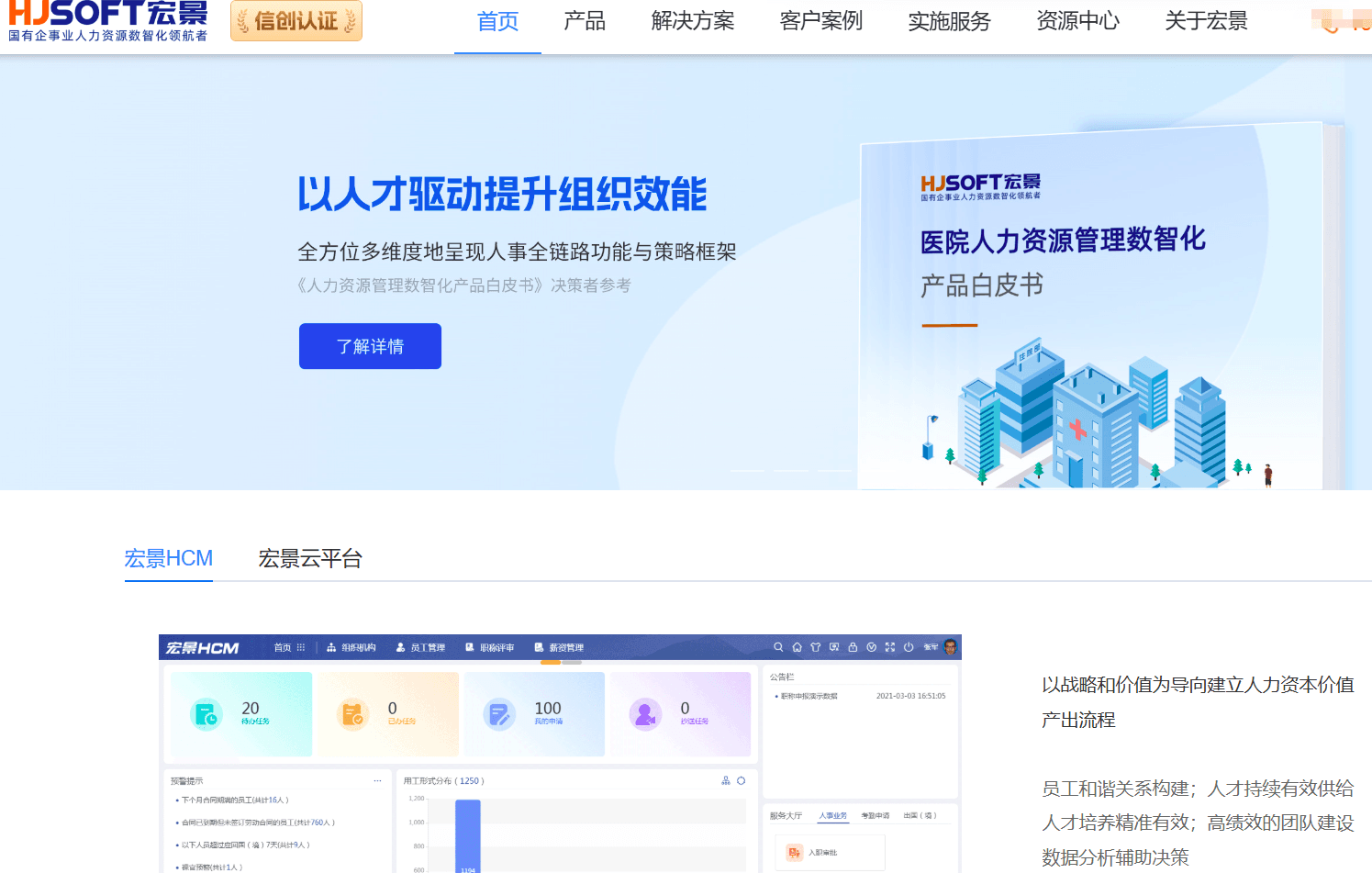Open the 产品 navigation menu
The image size is (1372, 873).
(585, 21)
